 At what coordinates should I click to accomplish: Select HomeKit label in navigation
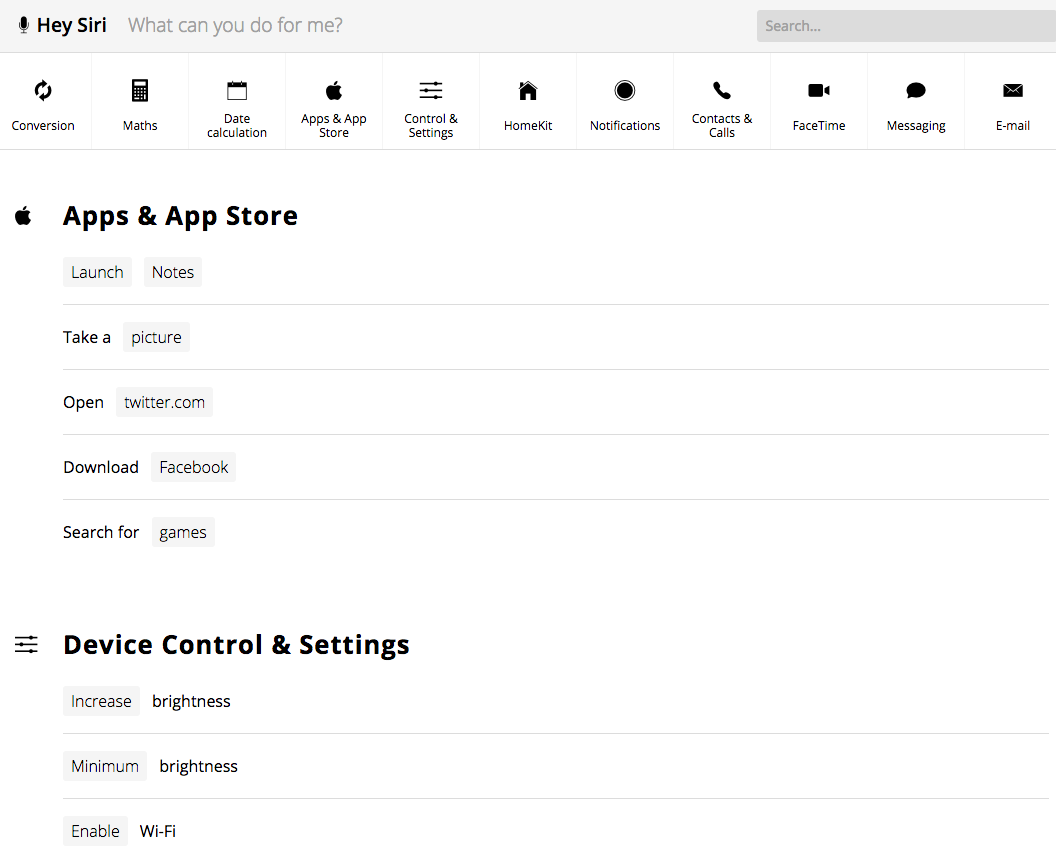[528, 126]
